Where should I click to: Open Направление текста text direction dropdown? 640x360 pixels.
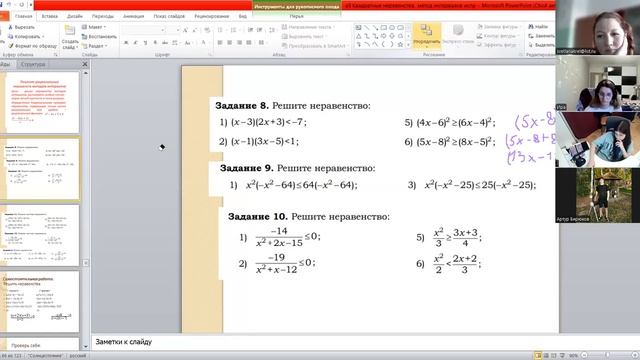(308, 27)
